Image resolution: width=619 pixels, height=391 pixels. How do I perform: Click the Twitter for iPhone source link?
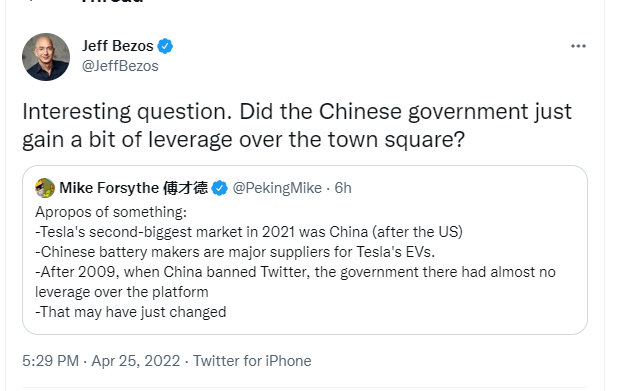tap(252, 361)
